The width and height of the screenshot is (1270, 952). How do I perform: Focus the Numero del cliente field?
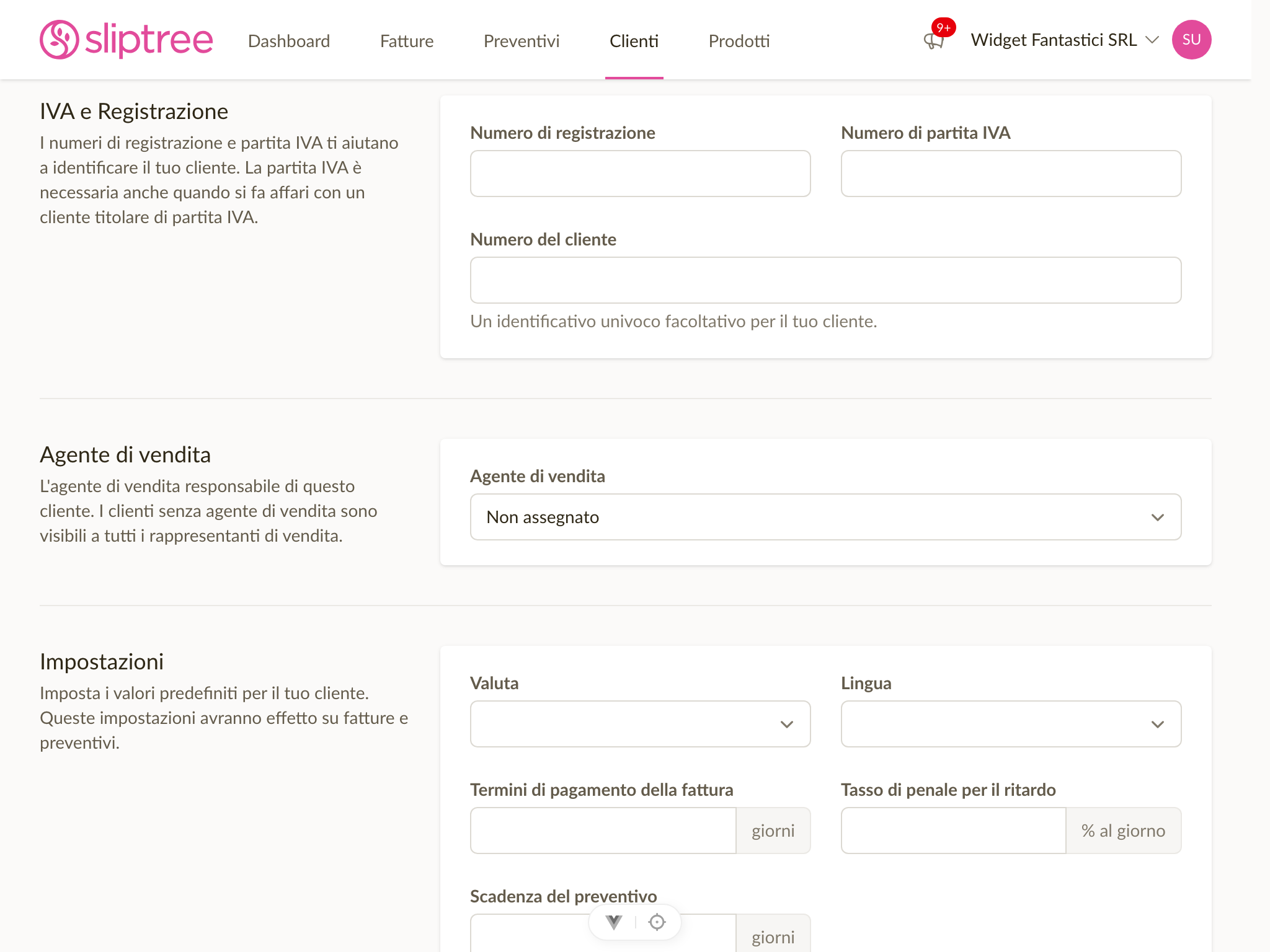(825, 280)
